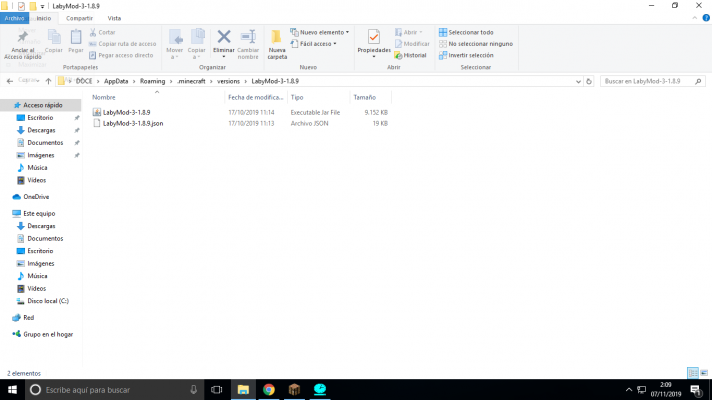Screen dimensions: 712x400
Task: Choose Copiar ruta de acceso
Action: 123,44
